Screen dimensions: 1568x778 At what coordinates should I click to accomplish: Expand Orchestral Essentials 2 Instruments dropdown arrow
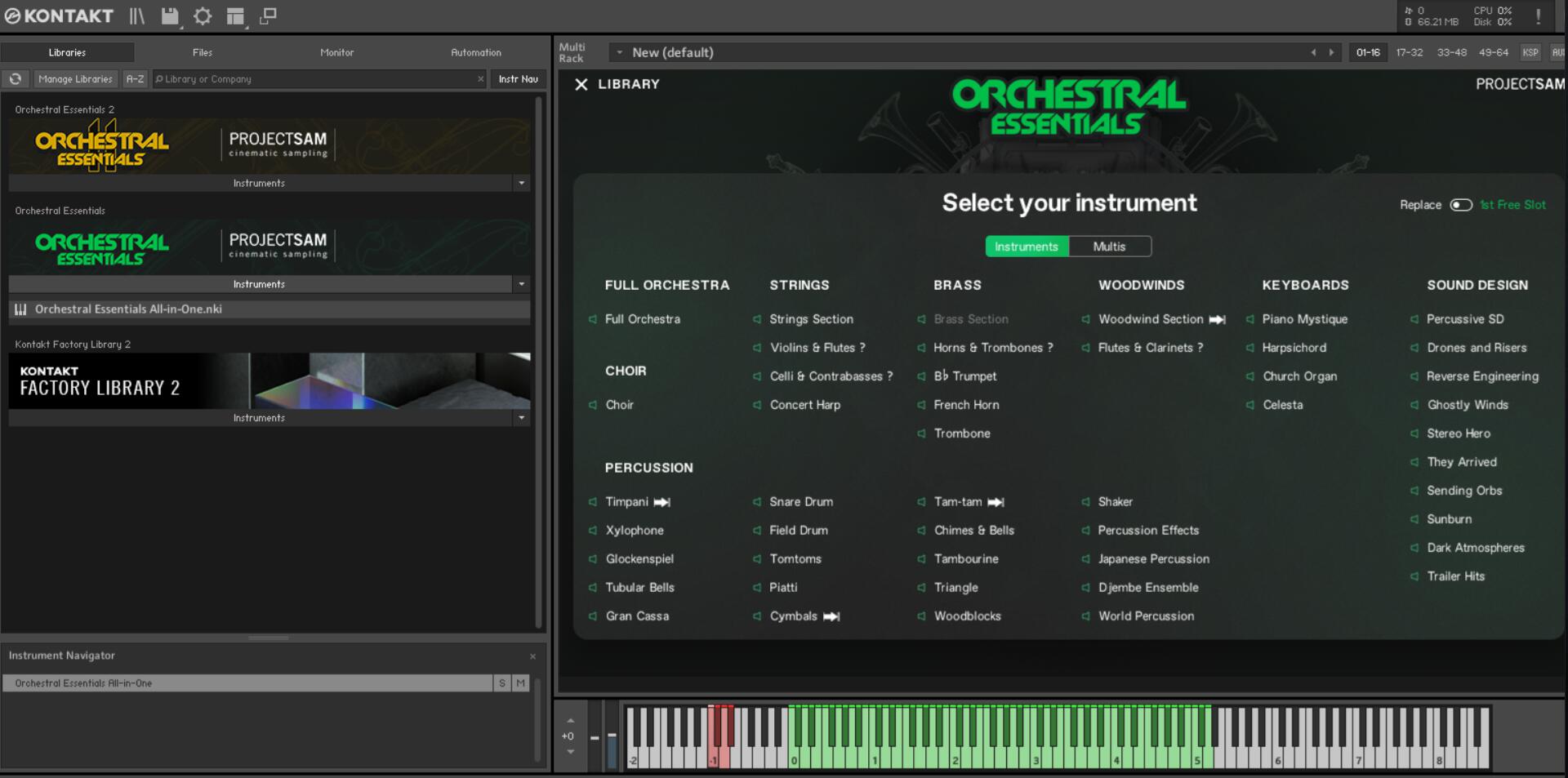[521, 183]
